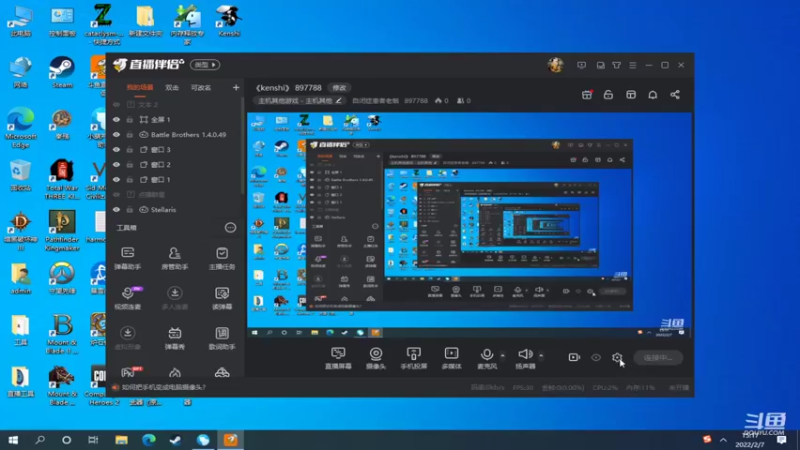Open the settings gear by start button
Viewport: 800px width, 450px height.
coord(617,357)
